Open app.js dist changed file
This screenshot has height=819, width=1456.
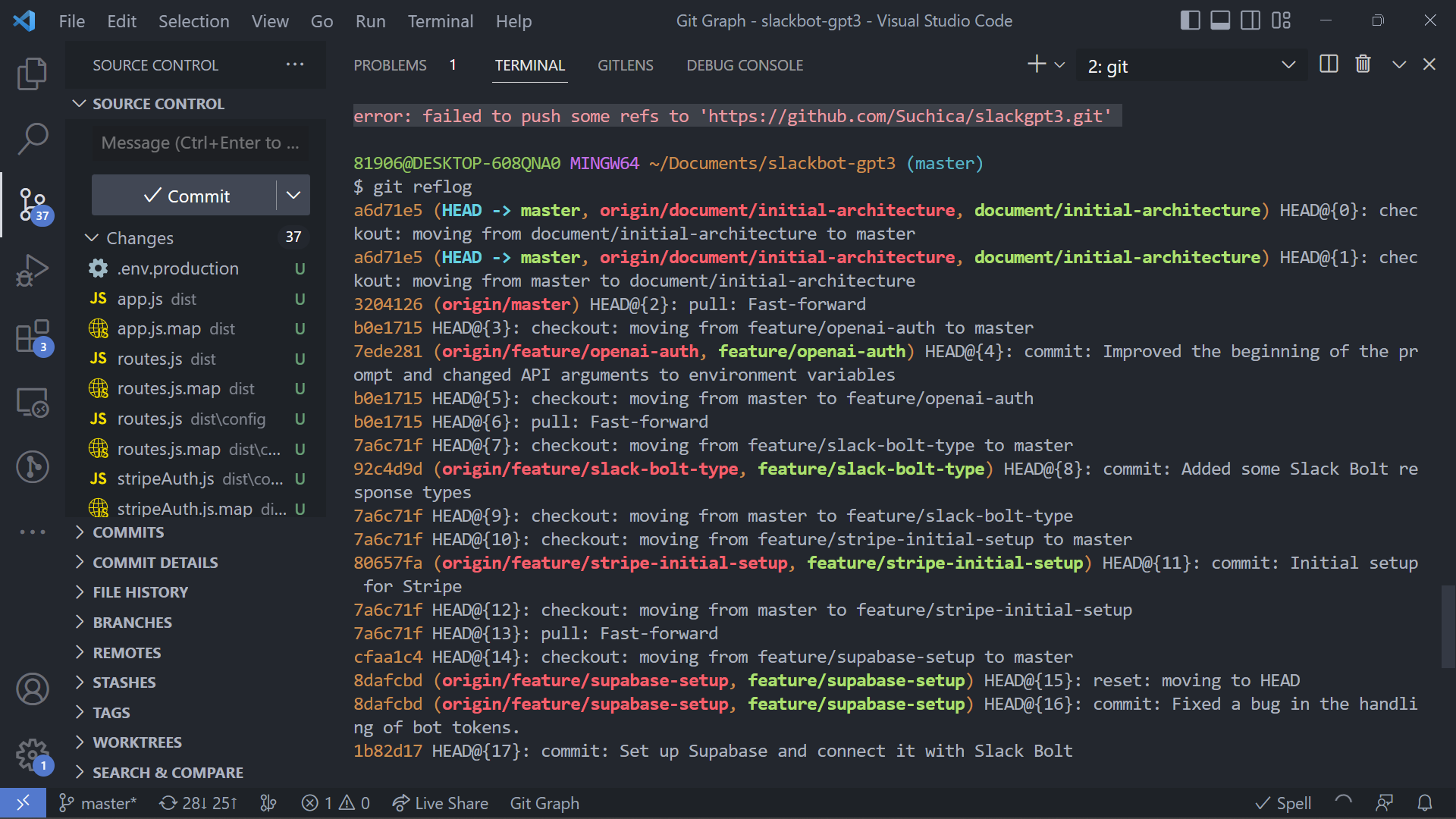196,299
